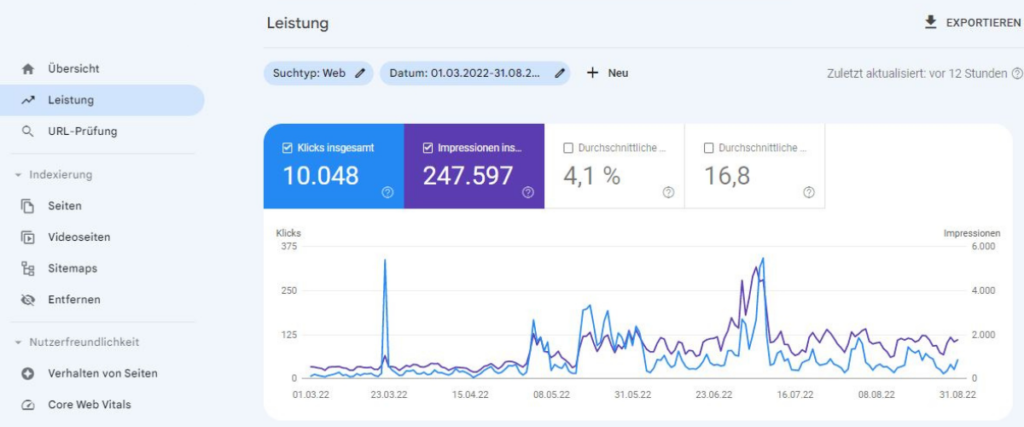This screenshot has width=1024, height=427.
Task: Edit Suchtyp filter via pencil icon
Action: pos(360,73)
